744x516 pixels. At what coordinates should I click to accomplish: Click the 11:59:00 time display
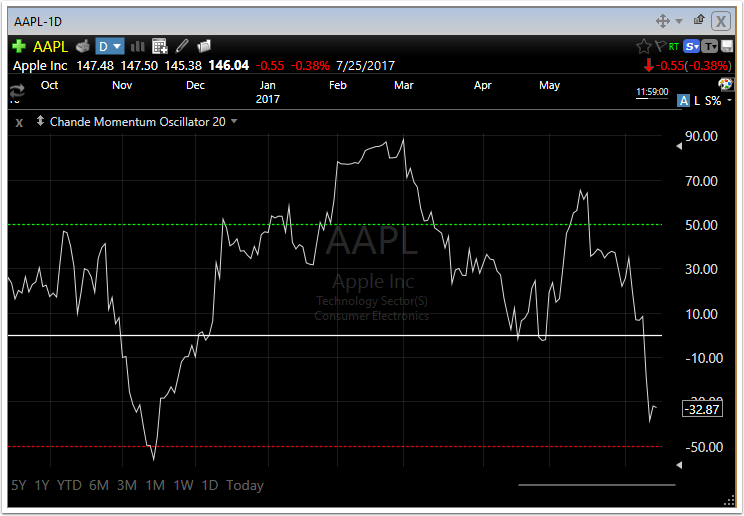[x=652, y=92]
